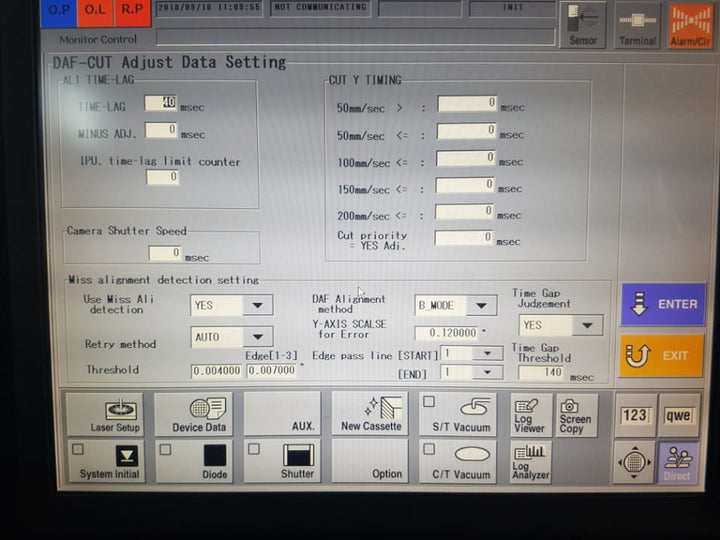Click the New Cassette button
Viewport: 720px width, 540px height.
pos(370,414)
